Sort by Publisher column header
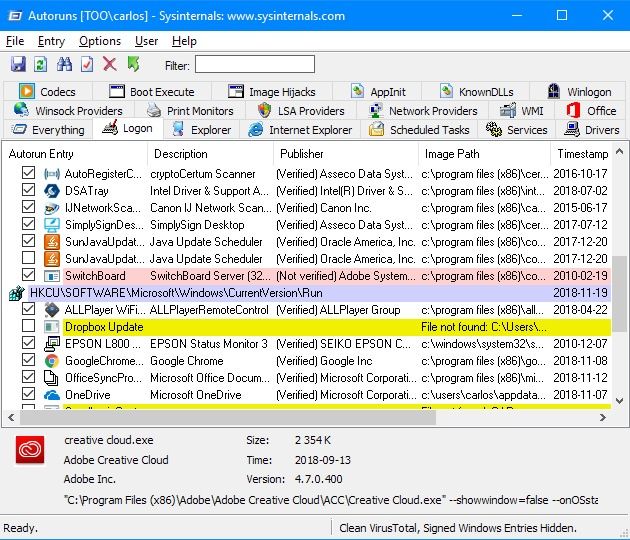Screen dimensions: 630x540 click(346, 154)
